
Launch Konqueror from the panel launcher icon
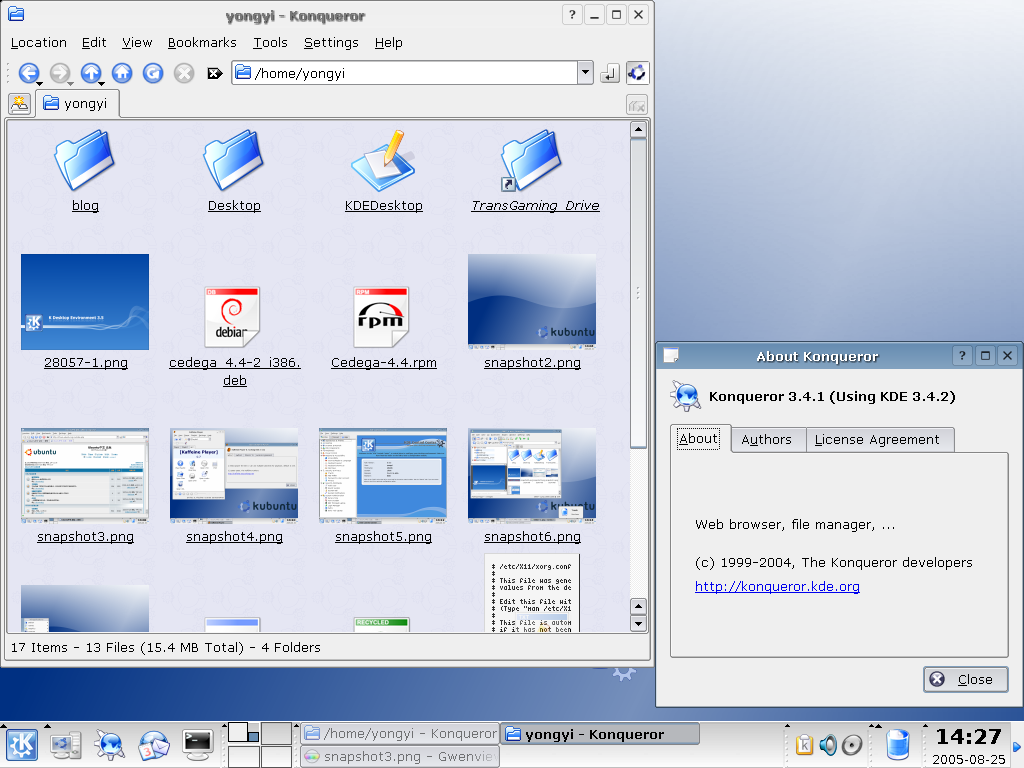click(x=109, y=745)
